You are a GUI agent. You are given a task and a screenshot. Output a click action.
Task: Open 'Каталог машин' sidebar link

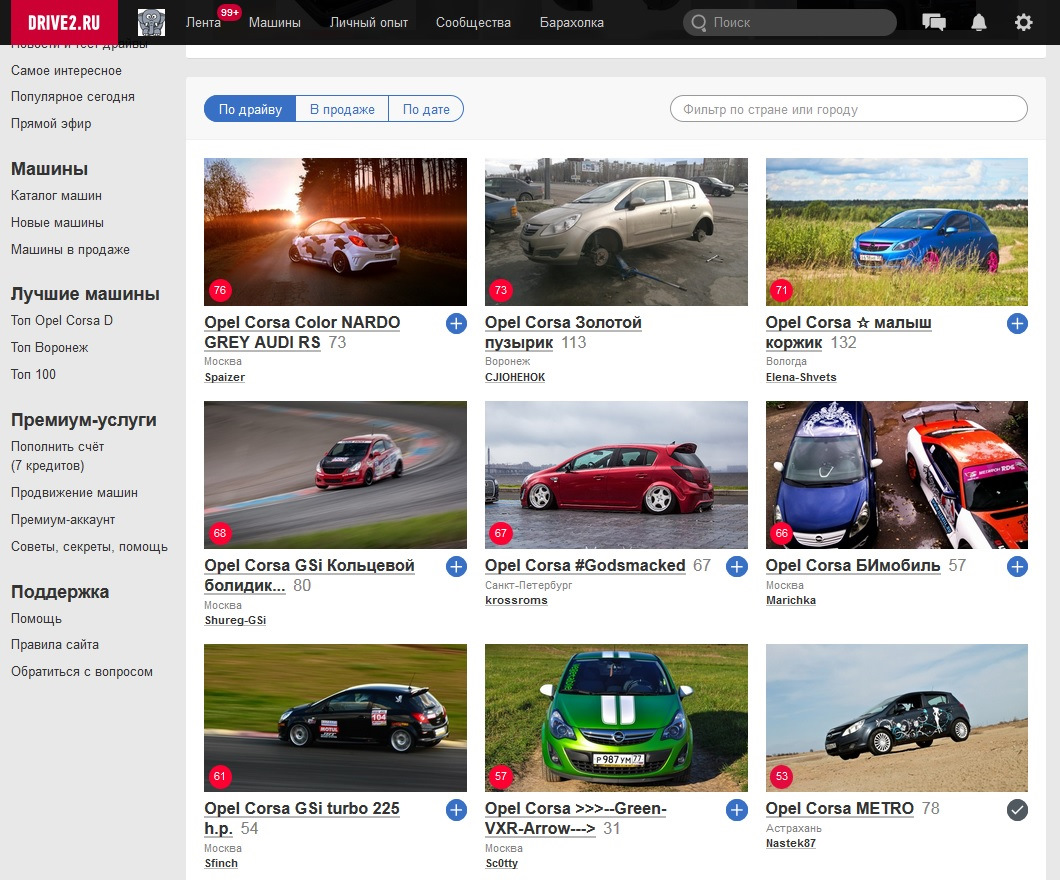point(56,196)
